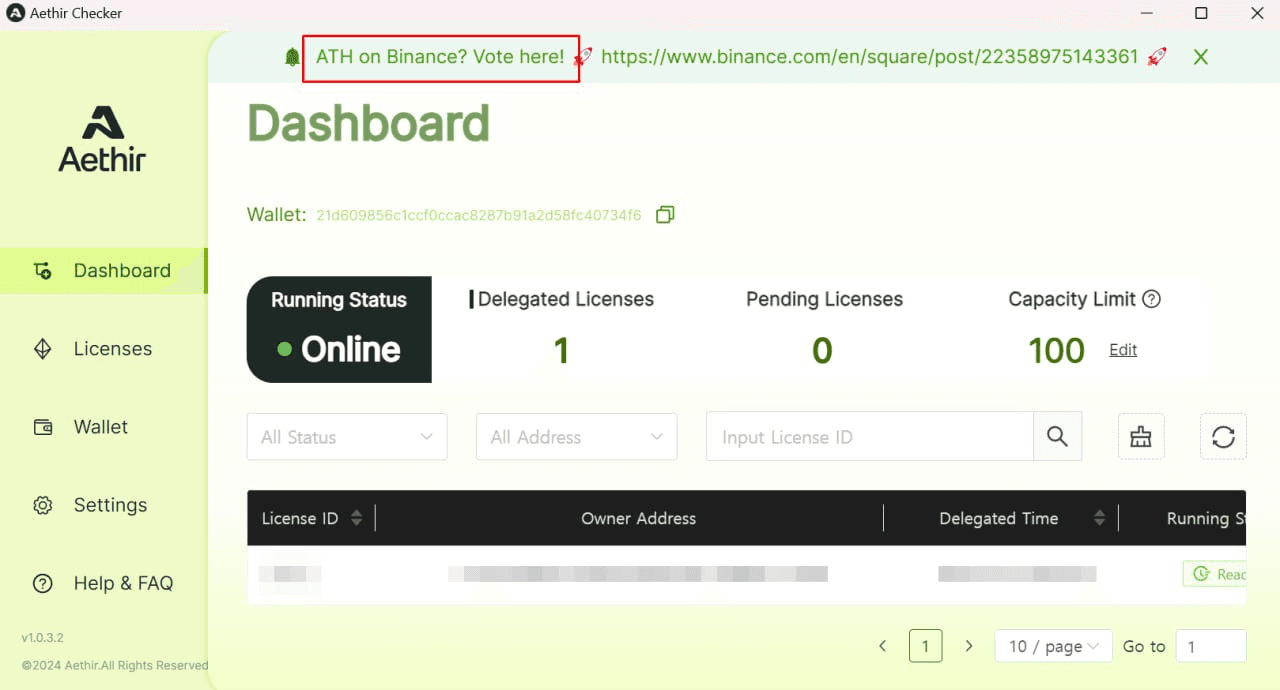The image size is (1280, 690).
Task: Click the wallet address text
Action: point(479,215)
